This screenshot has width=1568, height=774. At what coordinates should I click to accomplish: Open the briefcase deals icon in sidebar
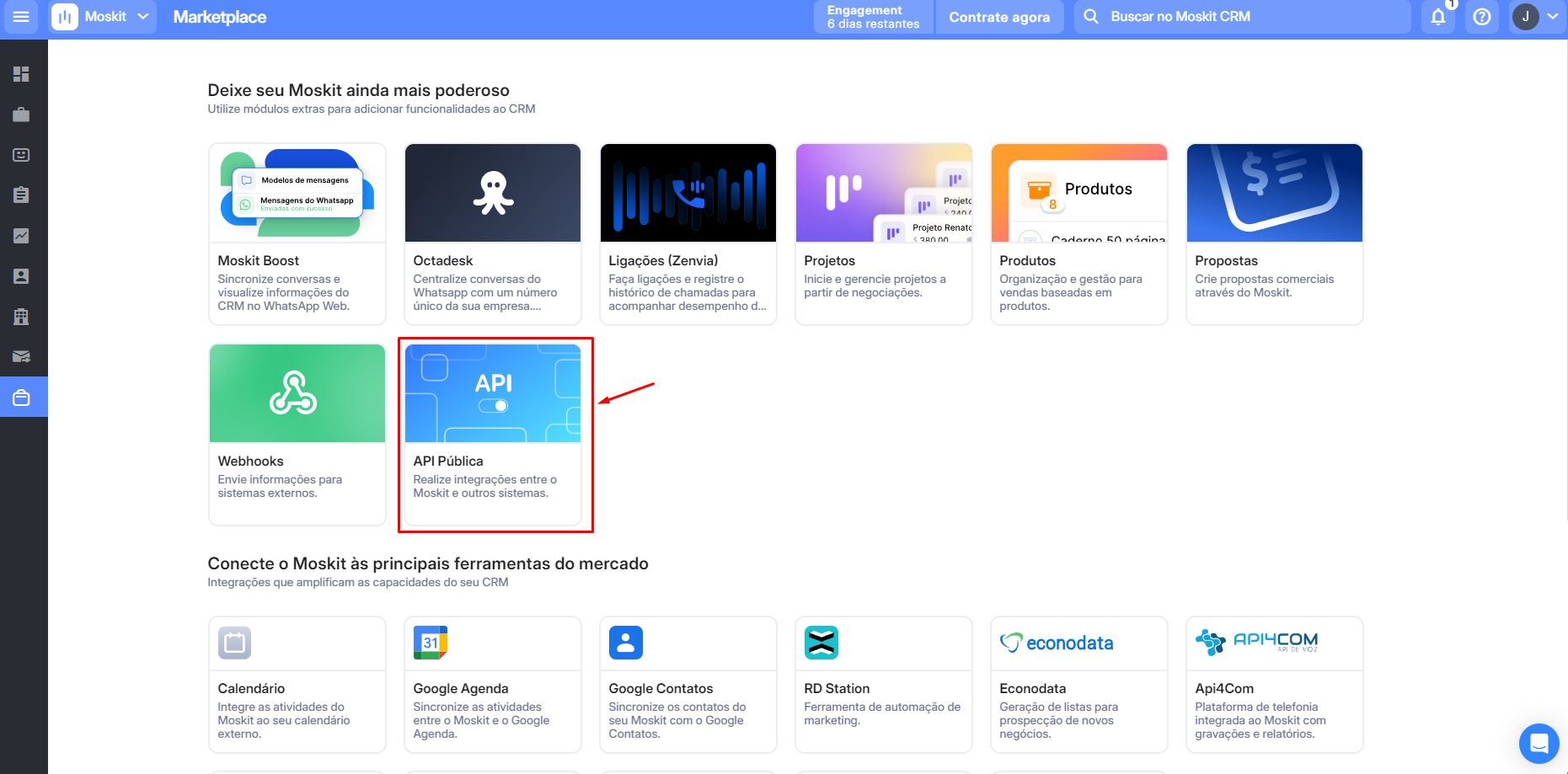[21, 115]
